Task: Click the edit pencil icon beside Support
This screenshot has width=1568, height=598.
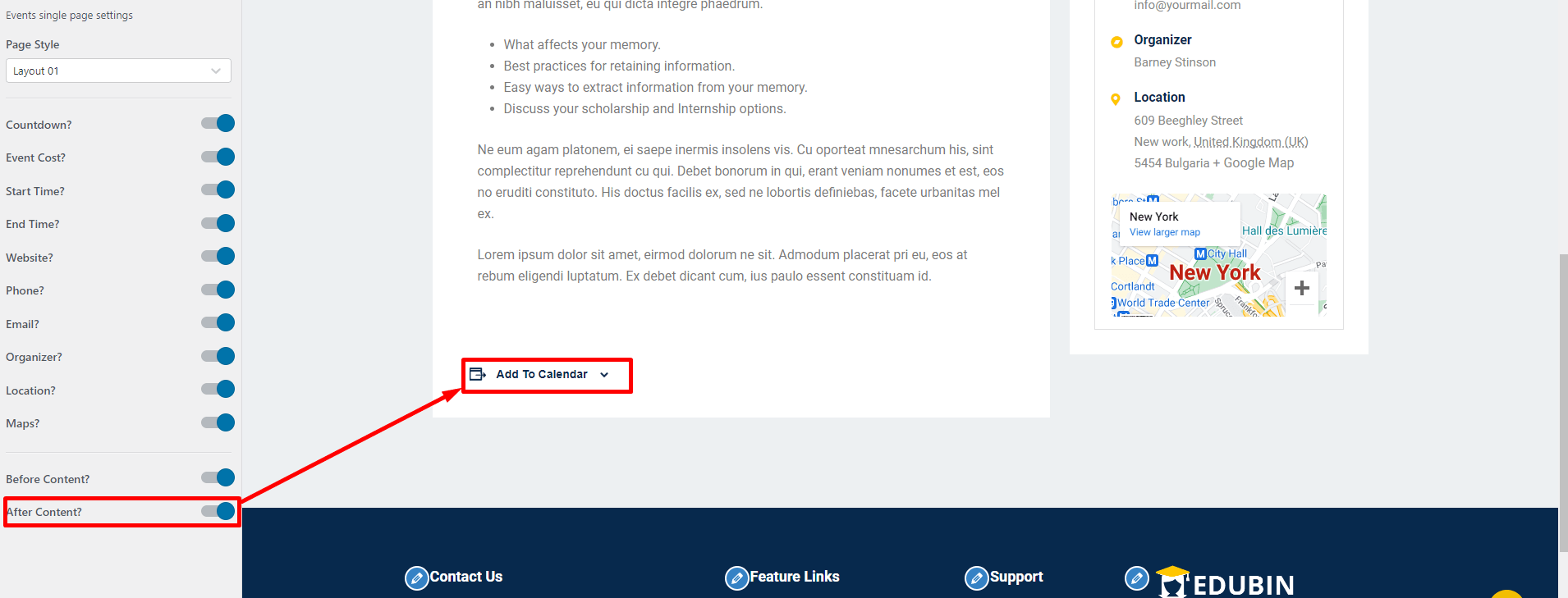Action: pyautogui.click(x=976, y=578)
